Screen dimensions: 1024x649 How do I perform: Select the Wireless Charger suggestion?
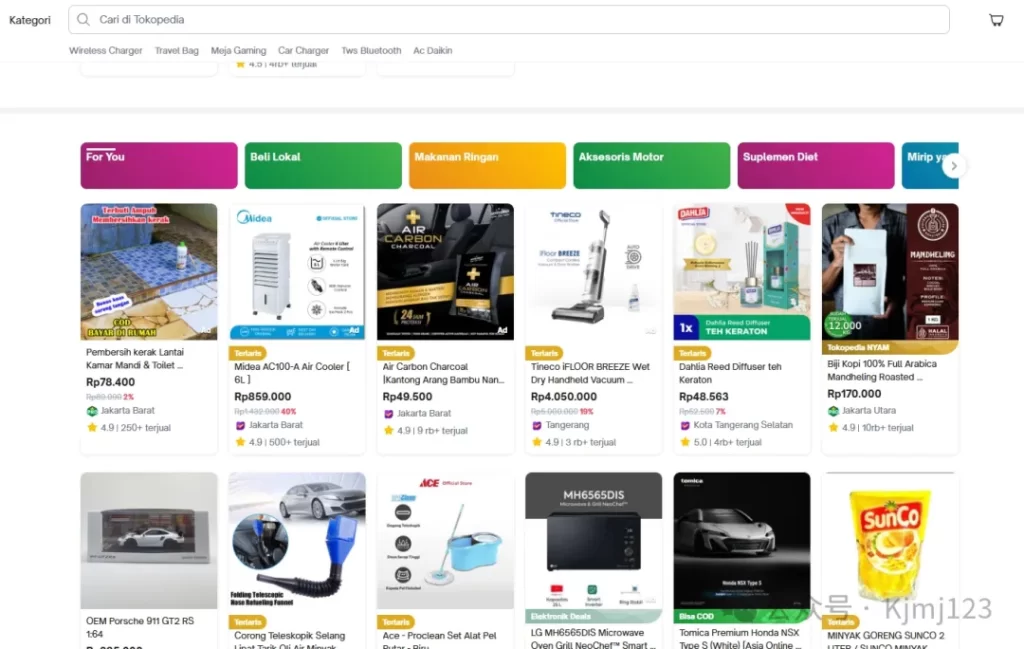coord(105,50)
